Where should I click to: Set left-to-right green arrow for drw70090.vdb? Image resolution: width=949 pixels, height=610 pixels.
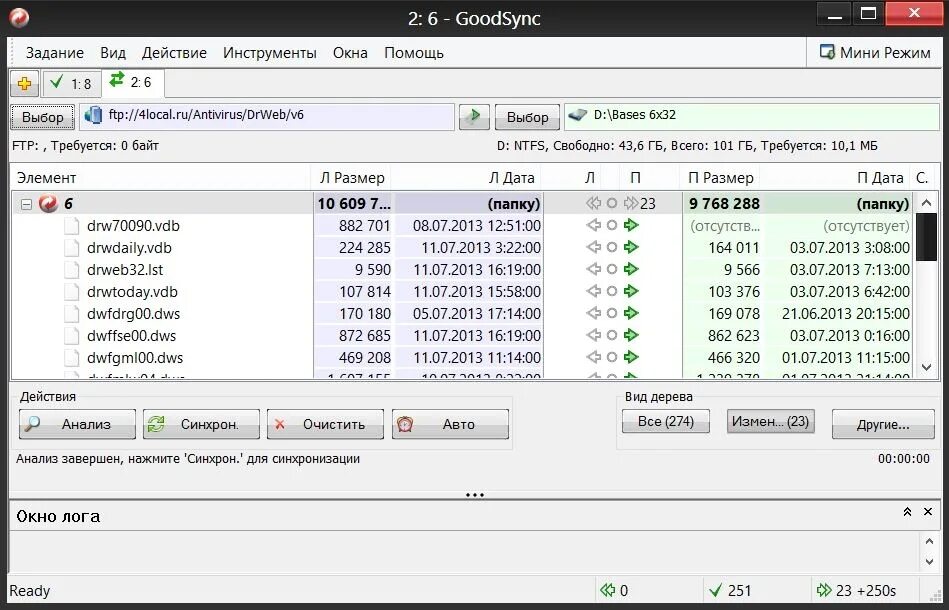click(631, 226)
